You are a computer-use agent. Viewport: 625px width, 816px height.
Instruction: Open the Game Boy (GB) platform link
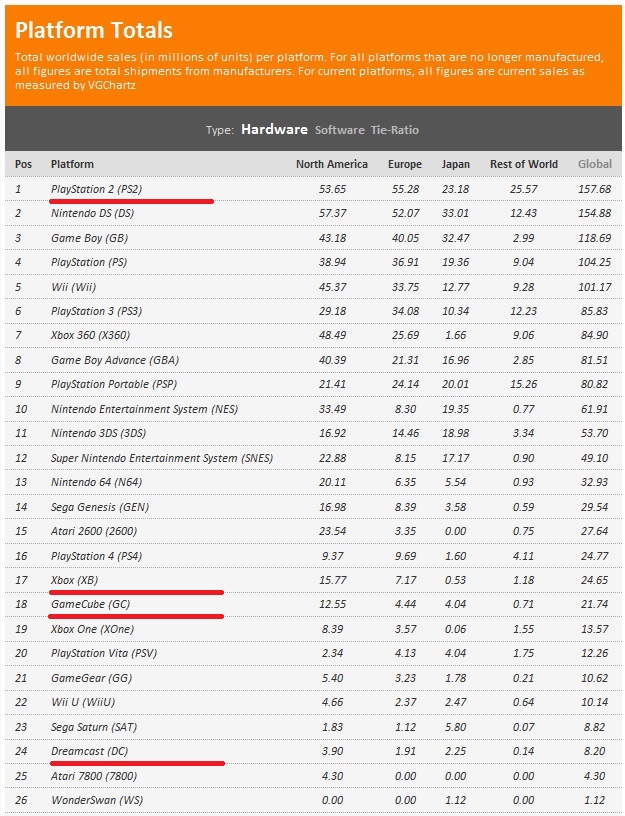pos(89,238)
